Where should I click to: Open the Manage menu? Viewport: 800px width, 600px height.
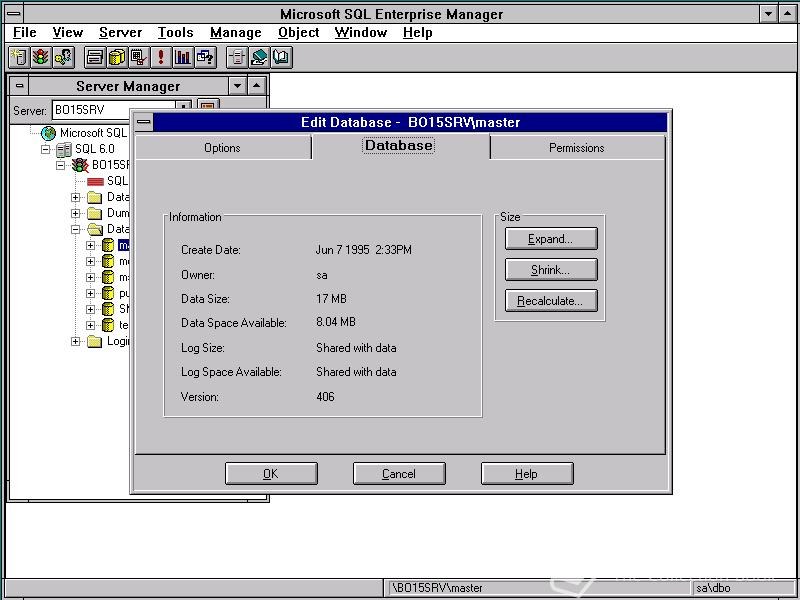click(236, 33)
